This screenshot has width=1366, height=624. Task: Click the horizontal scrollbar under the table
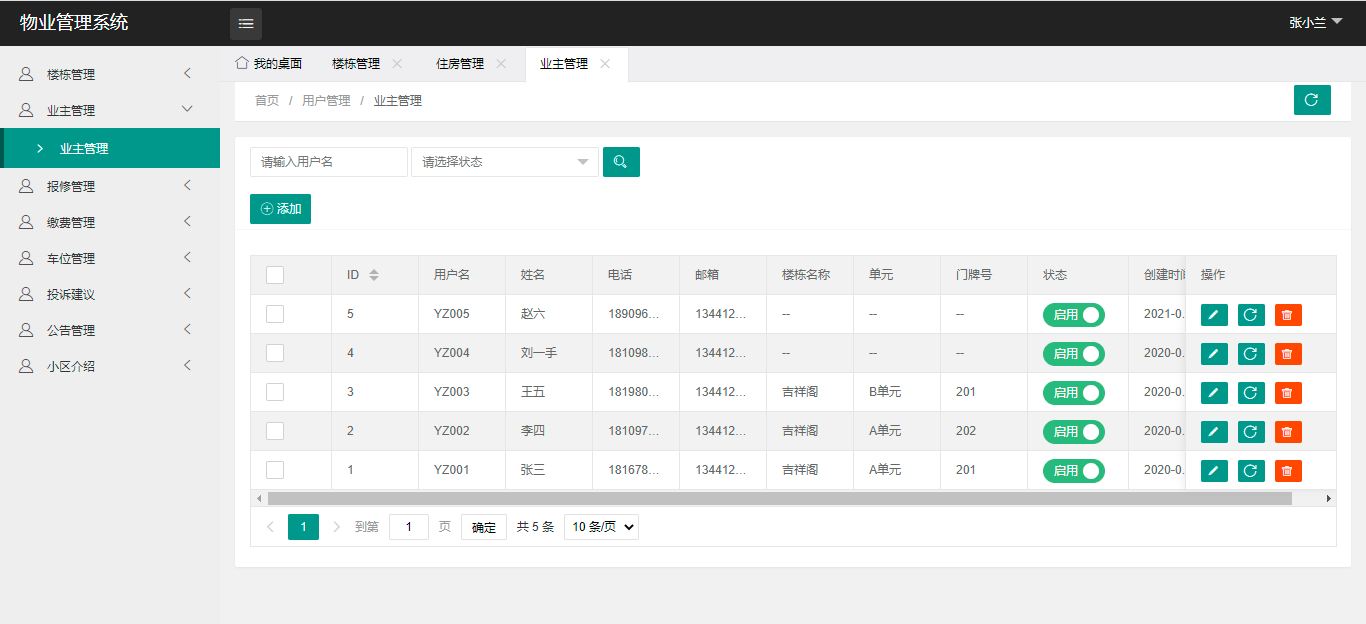(779, 498)
